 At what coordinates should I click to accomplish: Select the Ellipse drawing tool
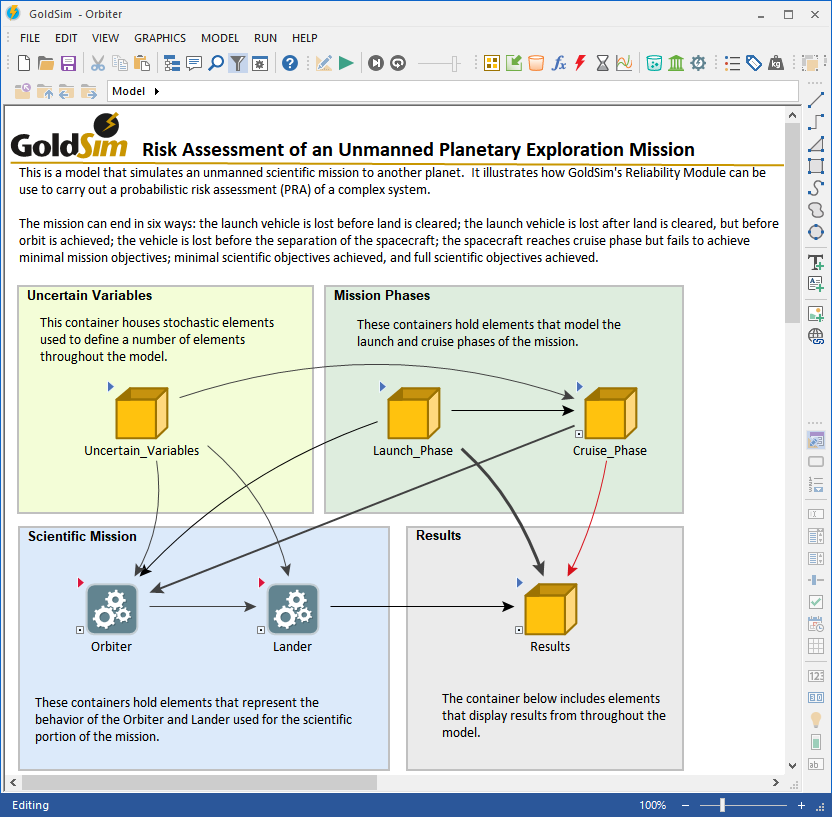point(816,232)
